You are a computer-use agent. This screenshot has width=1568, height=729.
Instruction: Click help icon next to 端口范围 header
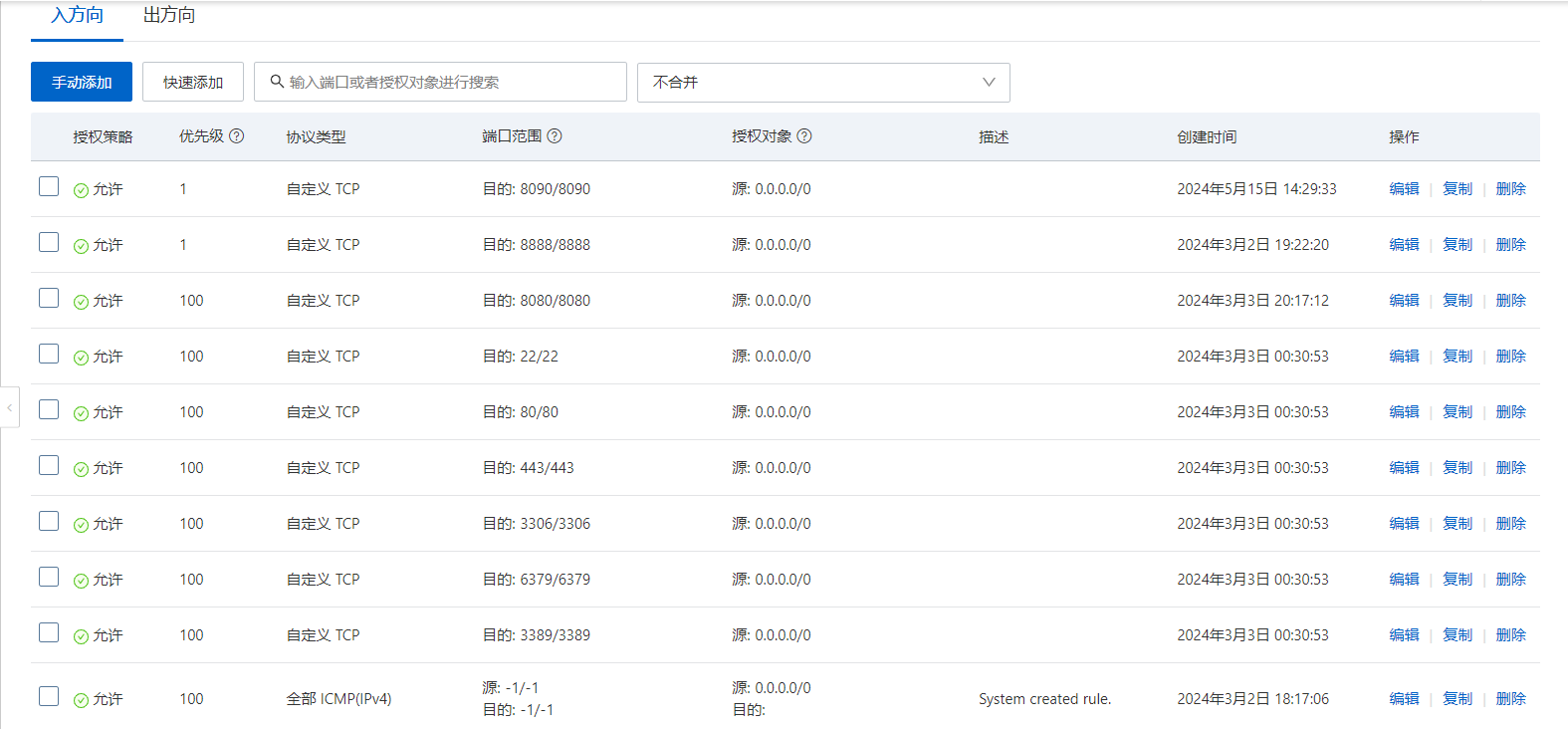pos(555,136)
